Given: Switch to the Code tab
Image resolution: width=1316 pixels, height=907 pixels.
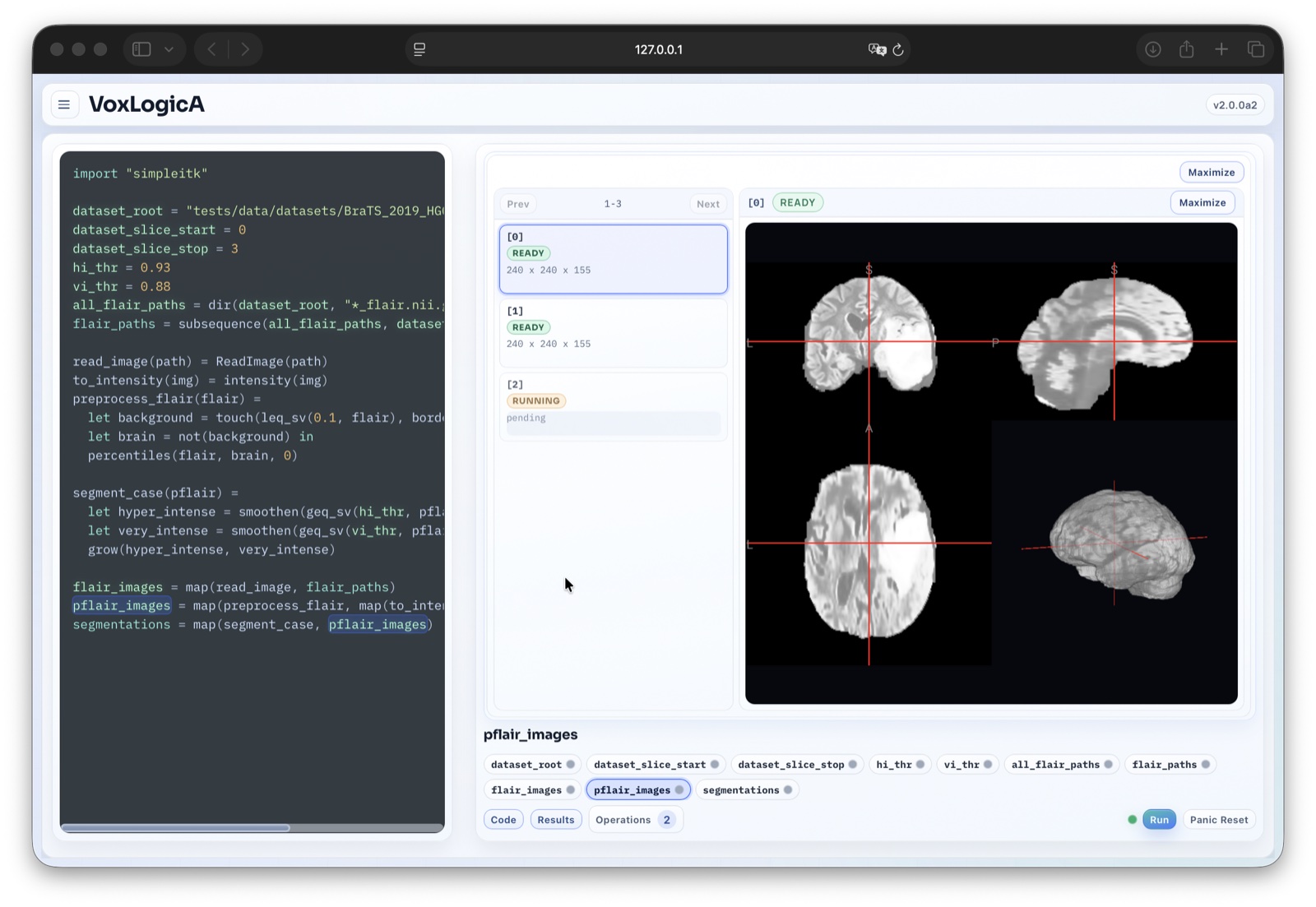Looking at the screenshot, I should (x=503, y=820).
